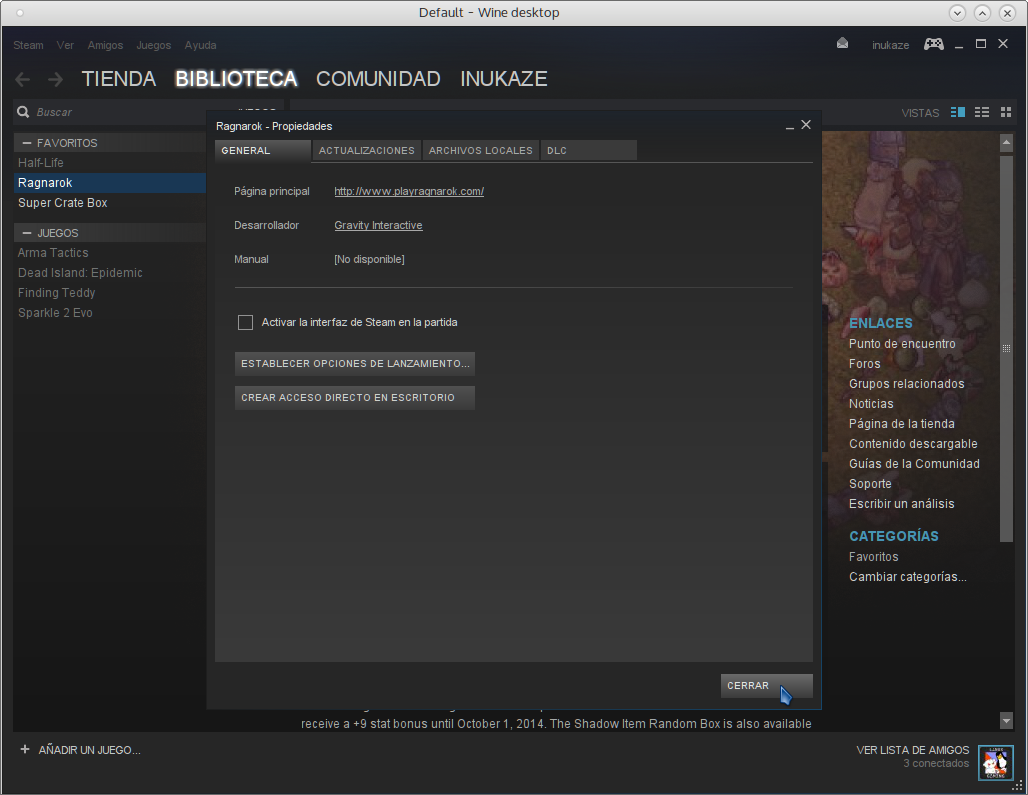Screen dimensions: 1028x795
Task: Open inukaze account name menu
Action: (x=890, y=45)
